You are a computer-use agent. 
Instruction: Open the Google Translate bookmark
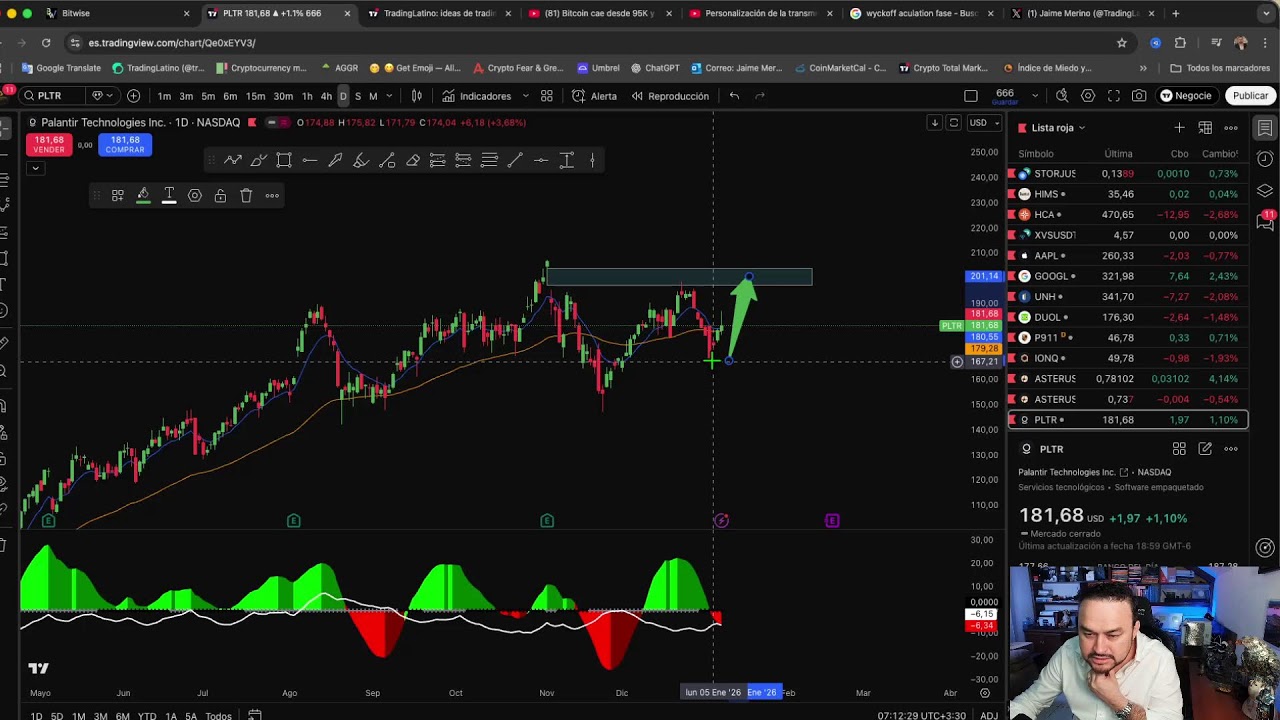[x=62, y=68]
